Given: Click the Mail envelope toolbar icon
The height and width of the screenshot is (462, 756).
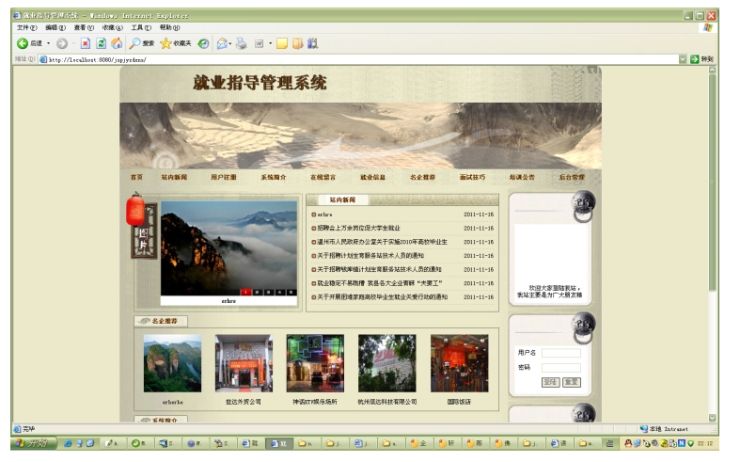Looking at the screenshot, I should 222,44.
